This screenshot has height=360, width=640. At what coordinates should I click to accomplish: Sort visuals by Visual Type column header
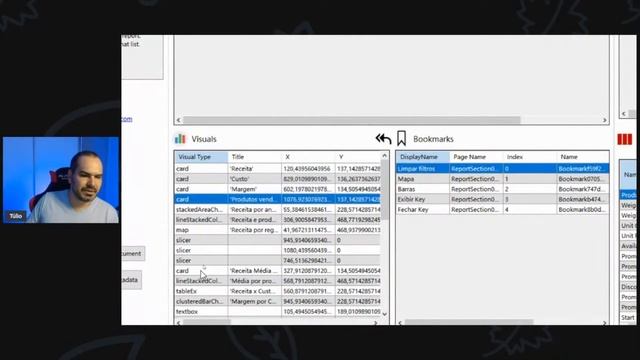(x=201, y=157)
